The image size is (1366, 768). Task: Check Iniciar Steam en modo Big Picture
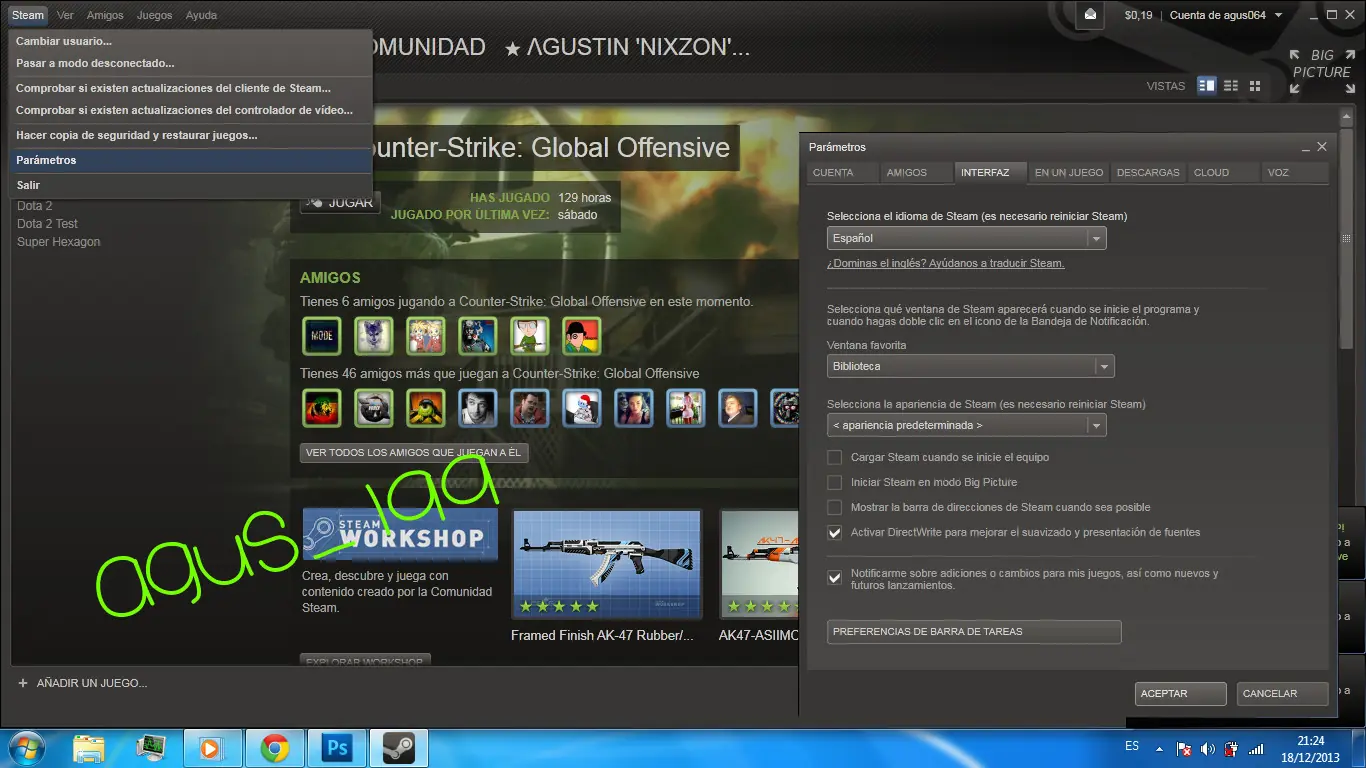click(x=834, y=482)
